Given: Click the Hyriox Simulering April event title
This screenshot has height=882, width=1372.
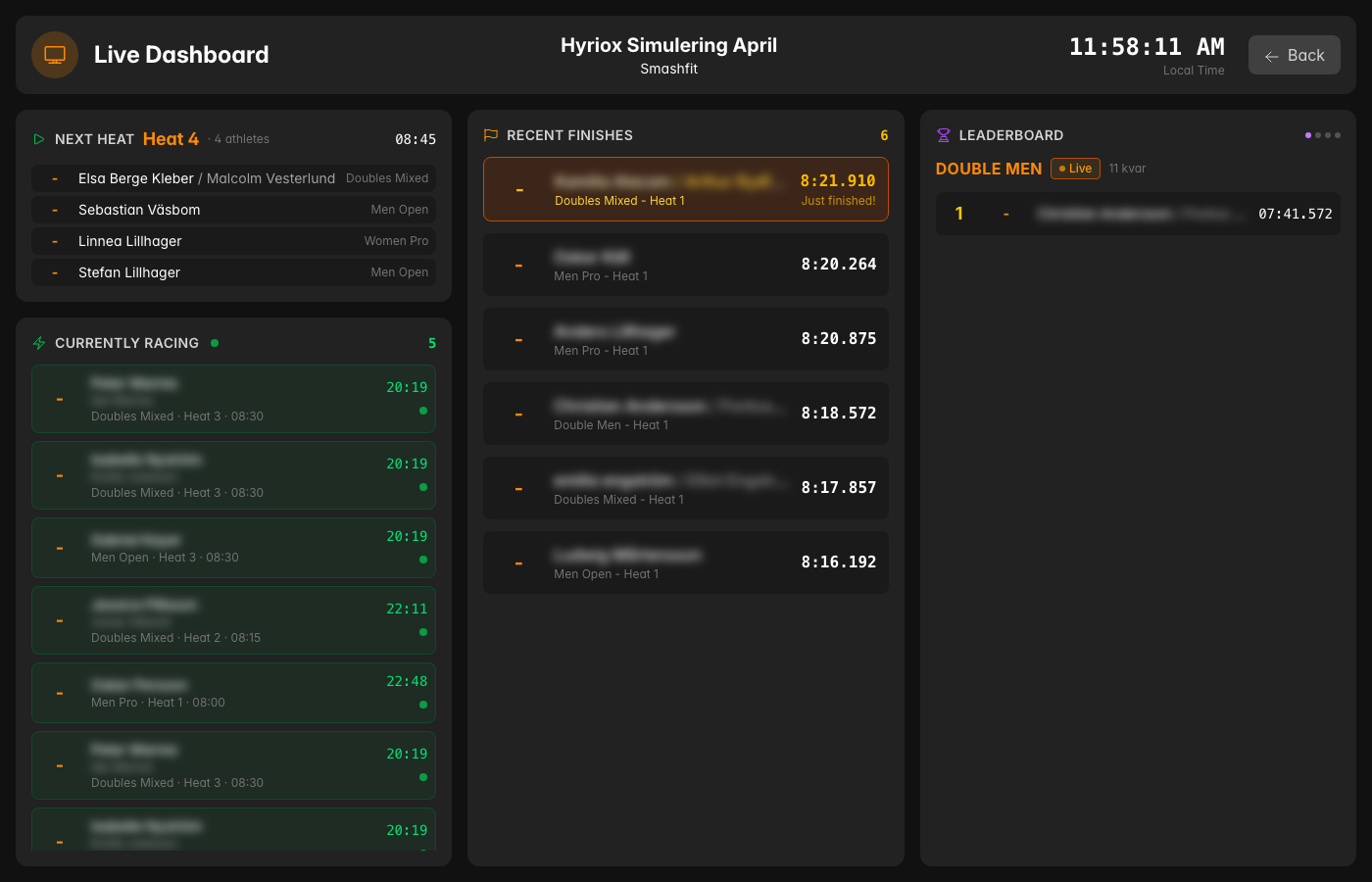Looking at the screenshot, I should pyautogui.click(x=668, y=45).
